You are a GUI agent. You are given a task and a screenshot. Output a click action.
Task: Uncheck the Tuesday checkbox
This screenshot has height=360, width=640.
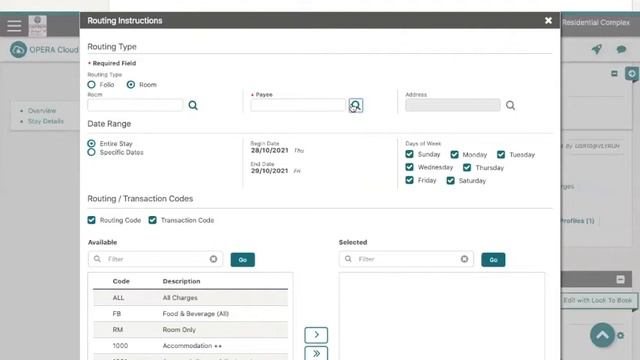pyautogui.click(x=501, y=155)
